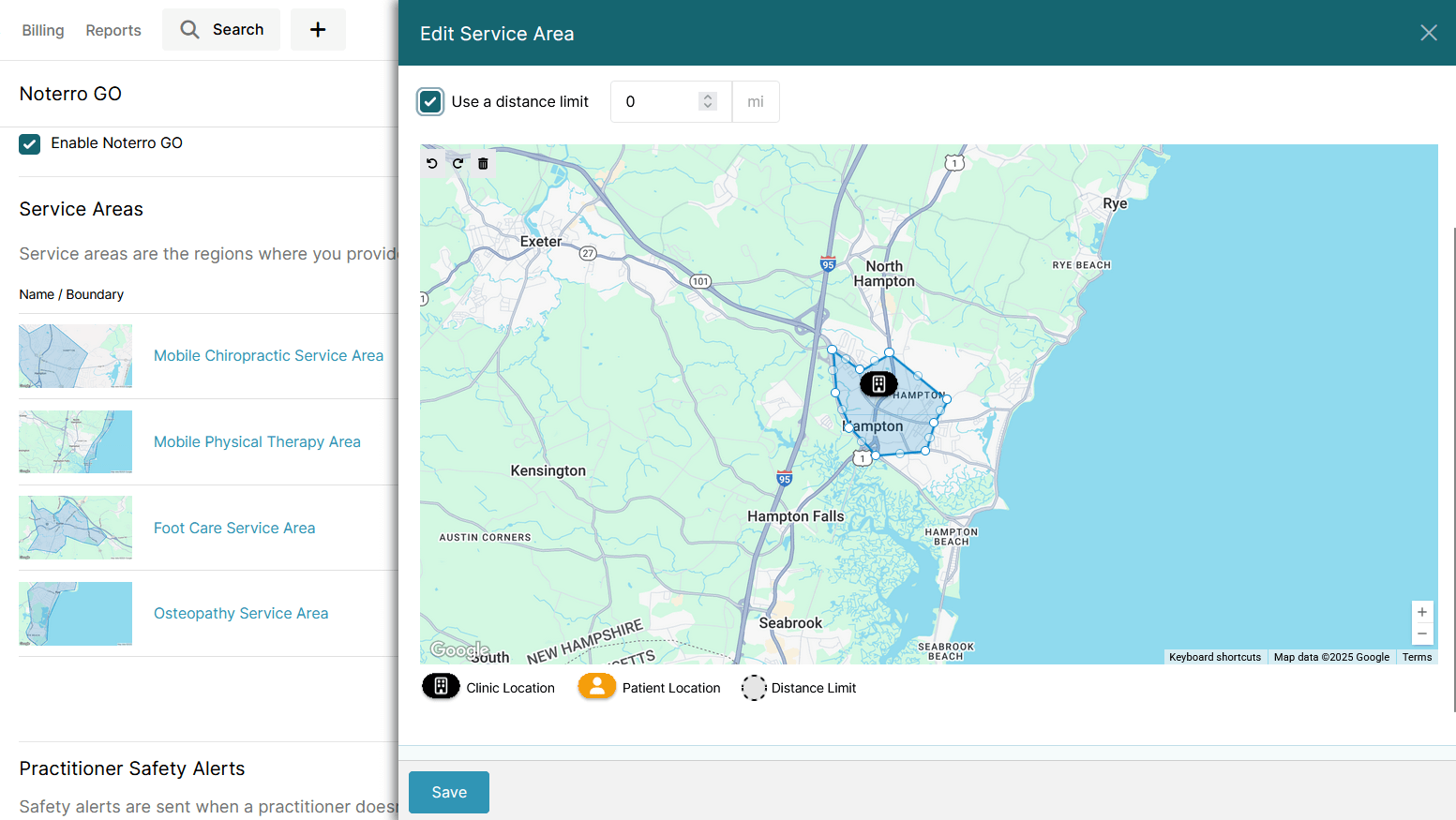Click the distance limit number field
This screenshot has width=1456, height=820.
click(x=670, y=101)
